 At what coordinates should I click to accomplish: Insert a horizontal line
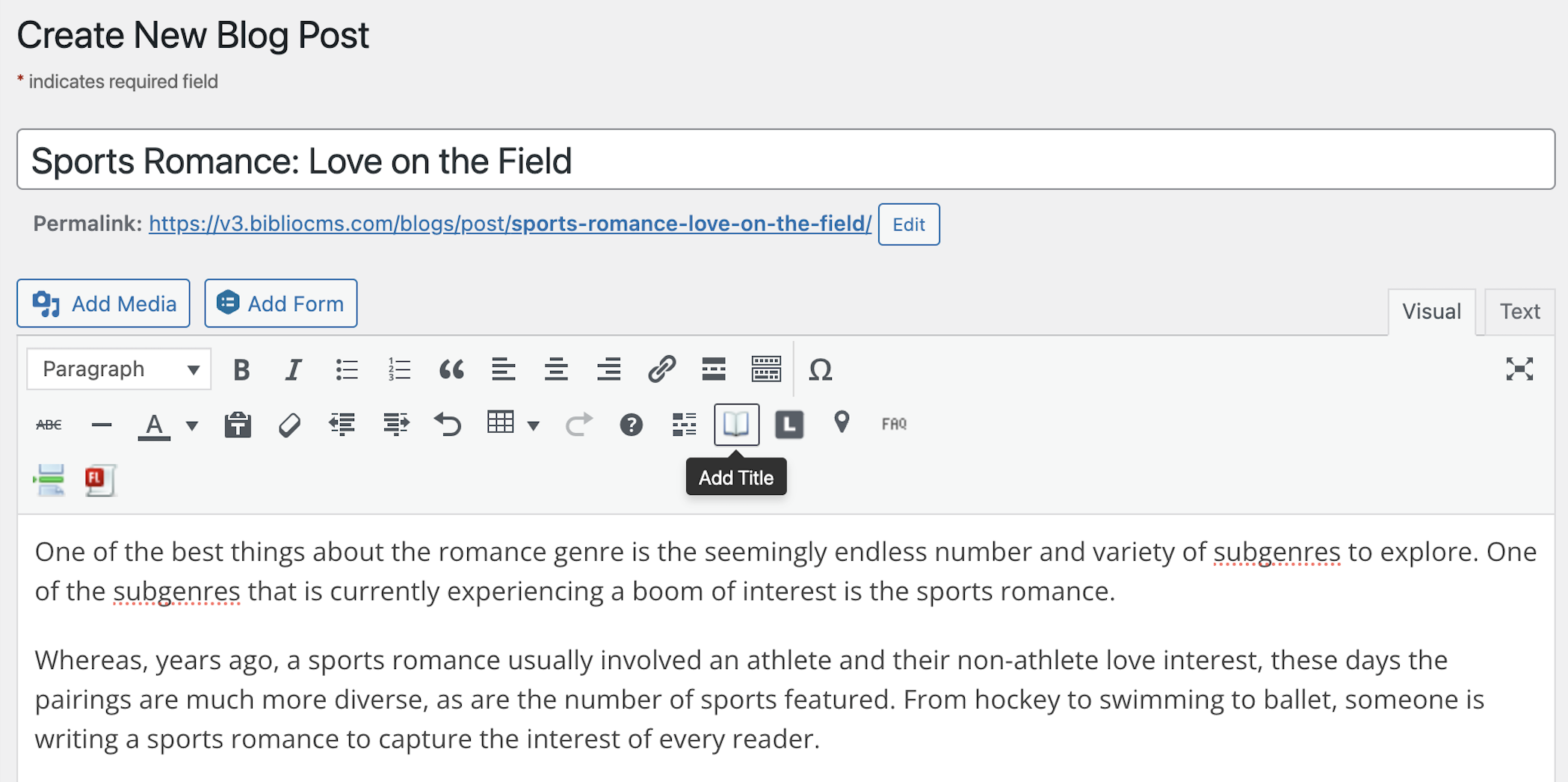[102, 424]
